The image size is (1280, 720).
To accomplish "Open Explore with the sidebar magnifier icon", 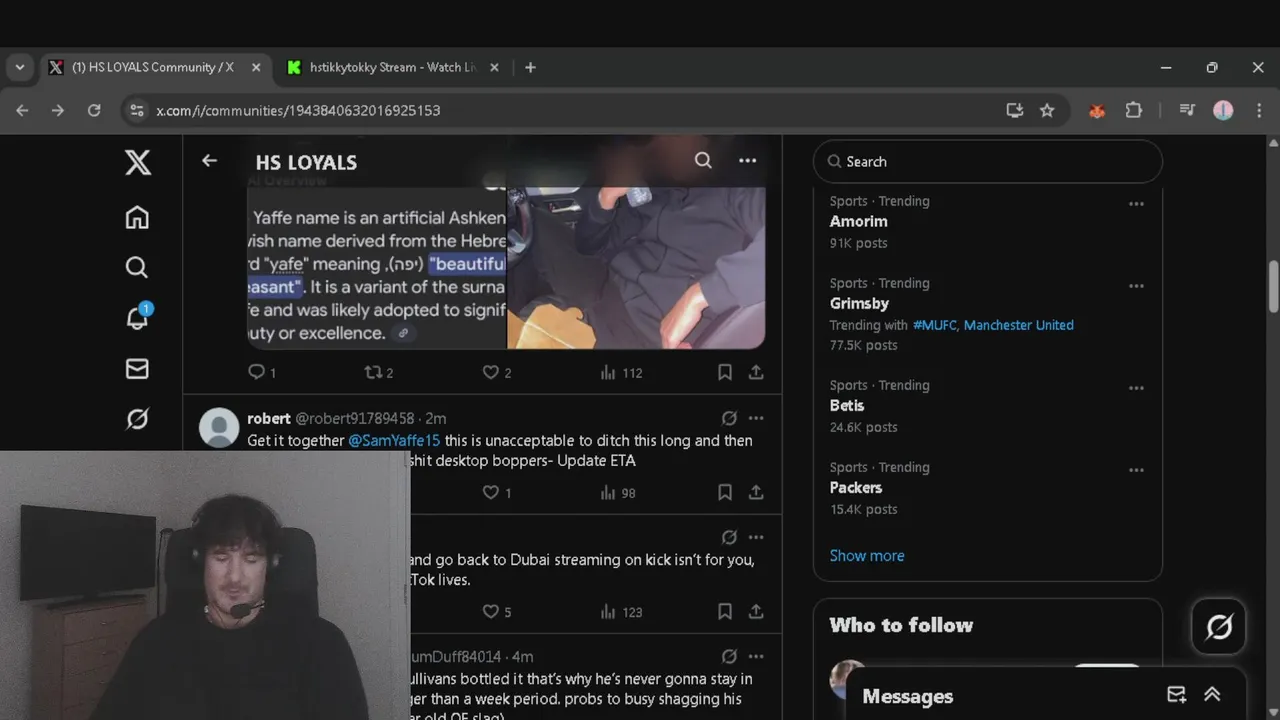I will (x=137, y=267).
